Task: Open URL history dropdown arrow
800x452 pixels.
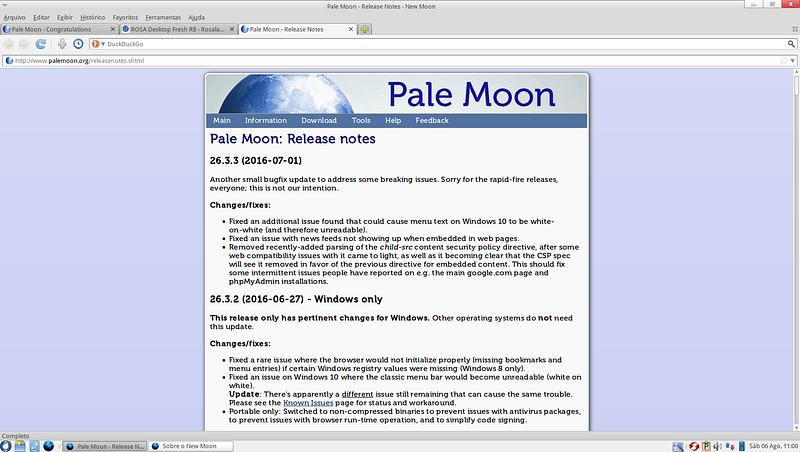Action: pyautogui.click(x=792, y=61)
